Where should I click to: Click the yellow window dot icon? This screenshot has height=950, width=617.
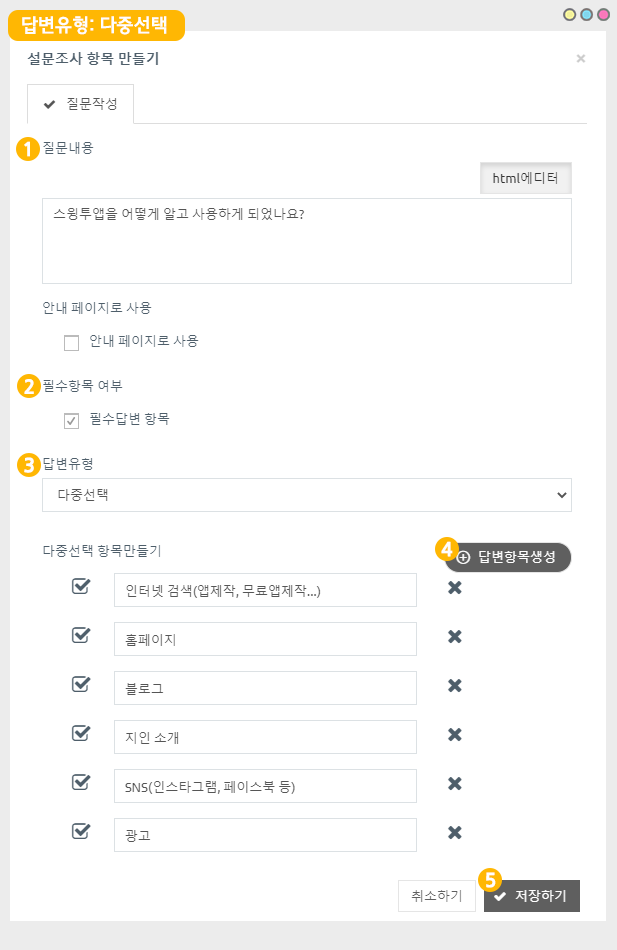(x=570, y=15)
